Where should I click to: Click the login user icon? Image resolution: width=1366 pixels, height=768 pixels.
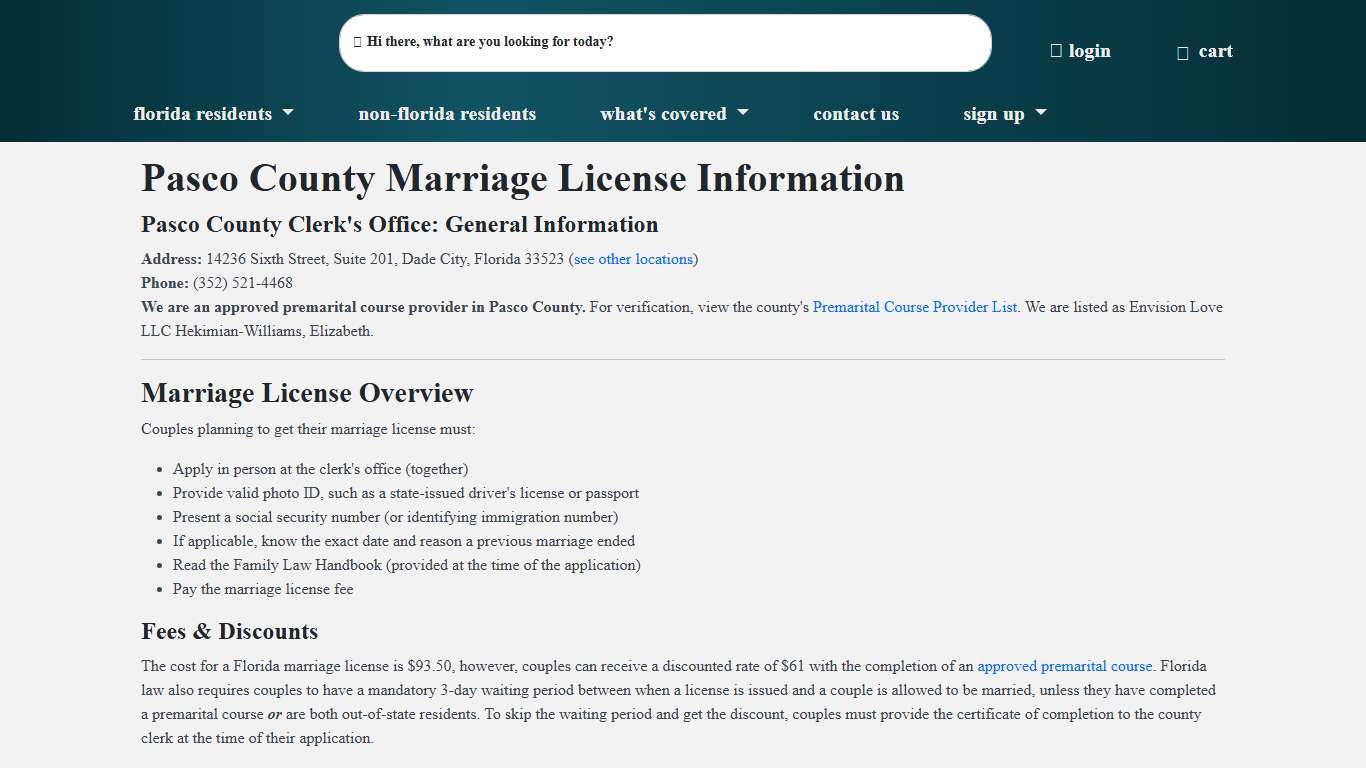pyautogui.click(x=1055, y=50)
